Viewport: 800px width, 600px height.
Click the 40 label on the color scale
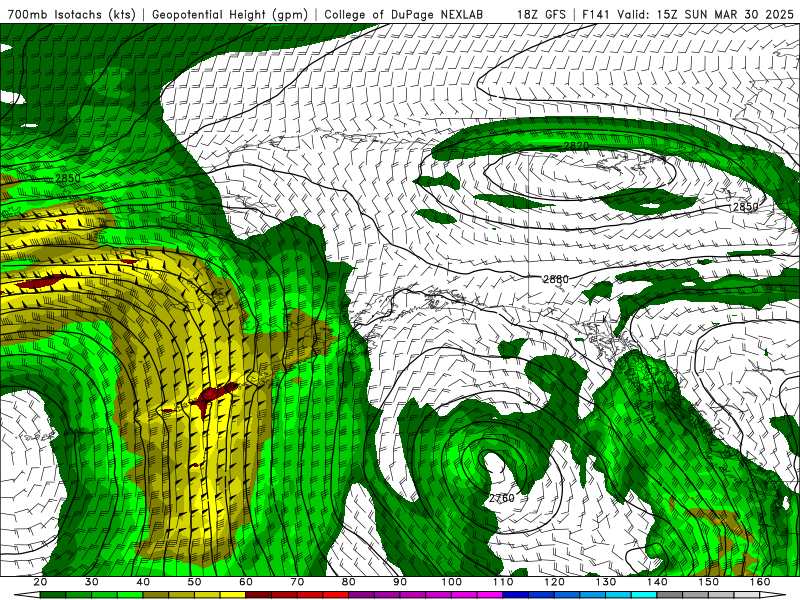pos(143,582)
